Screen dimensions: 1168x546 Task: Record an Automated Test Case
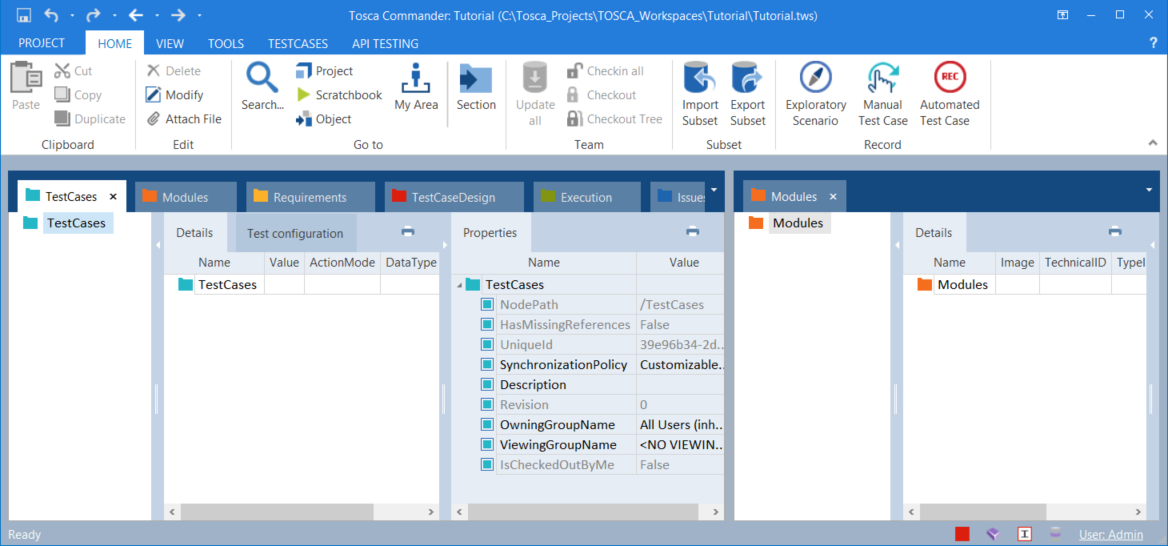point(950,94)
